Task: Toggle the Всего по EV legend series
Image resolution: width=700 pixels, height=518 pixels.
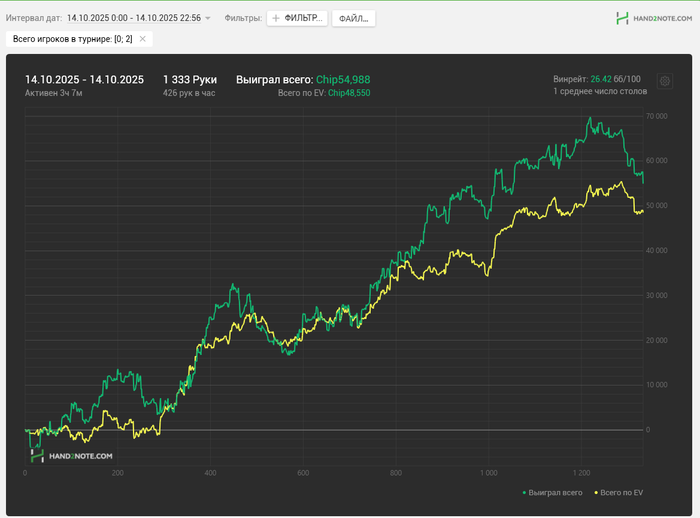Action: pos(619,493)
